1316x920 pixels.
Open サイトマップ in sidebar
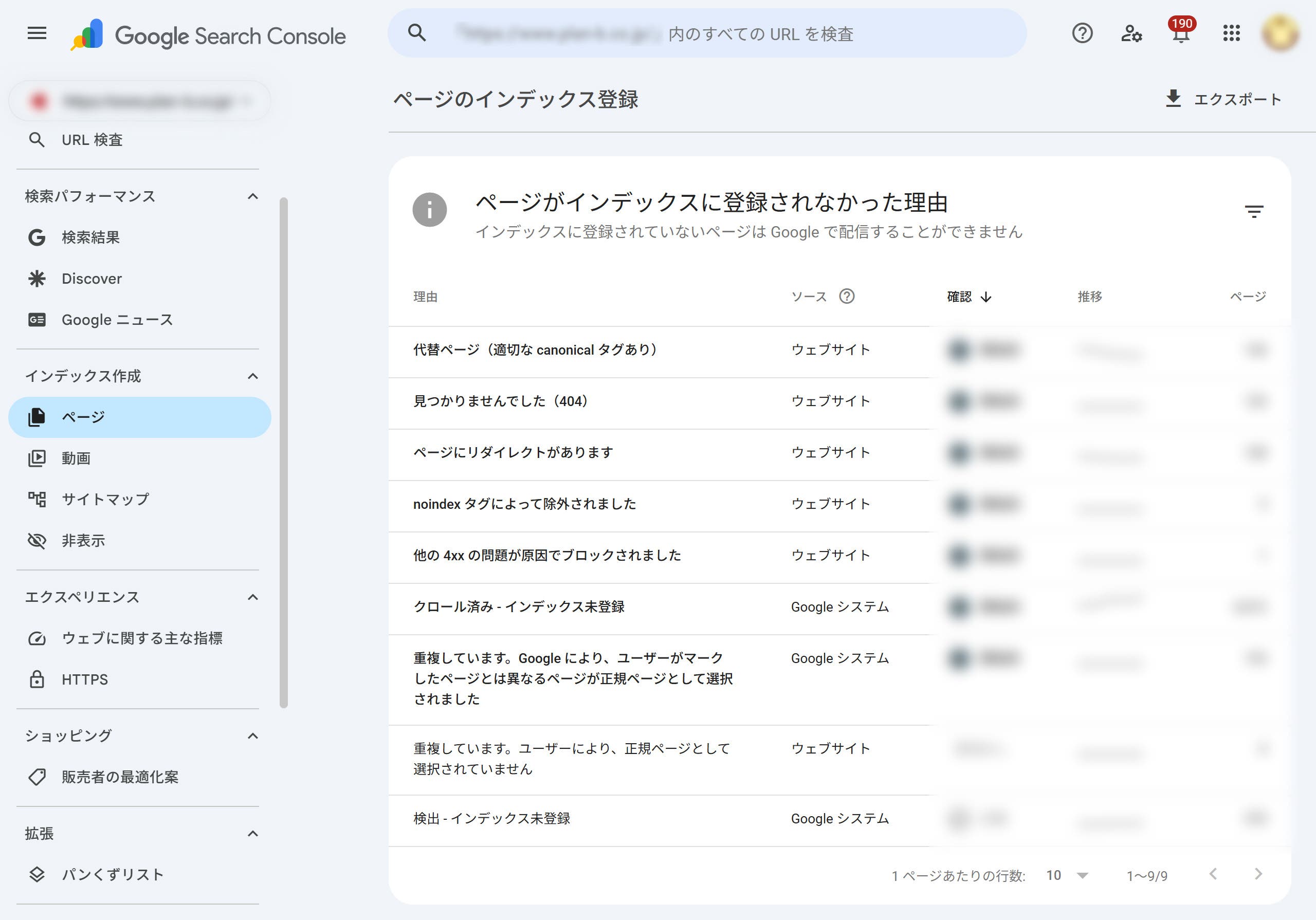pyautogui.click(x=139, y=499)
